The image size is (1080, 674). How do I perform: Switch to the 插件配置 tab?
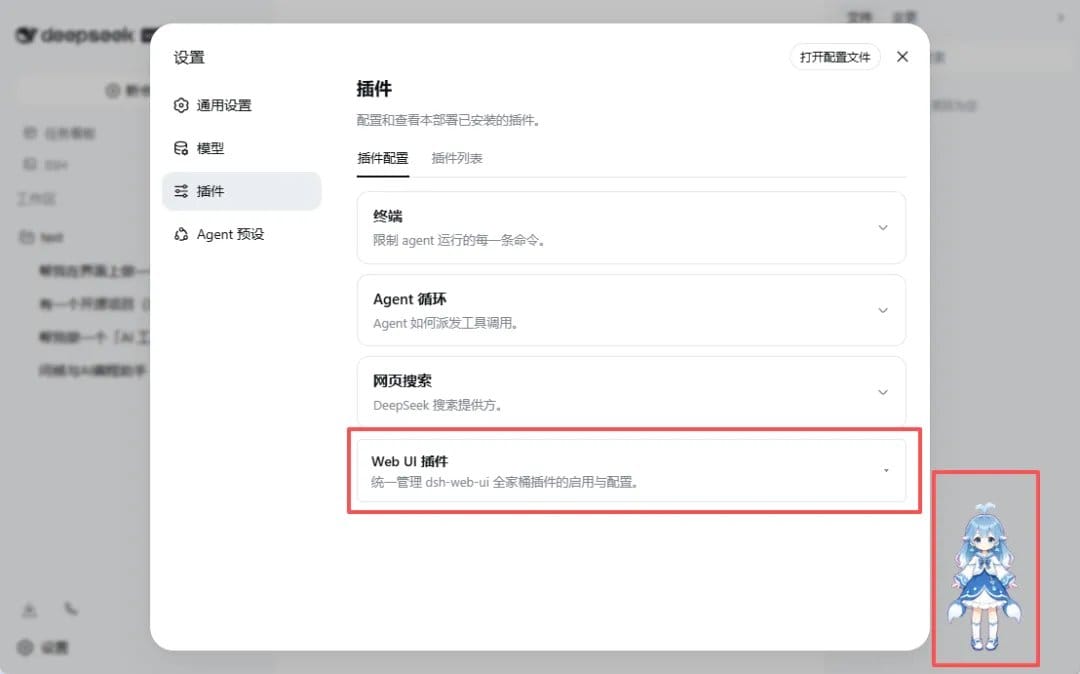[x=383, y=158]
